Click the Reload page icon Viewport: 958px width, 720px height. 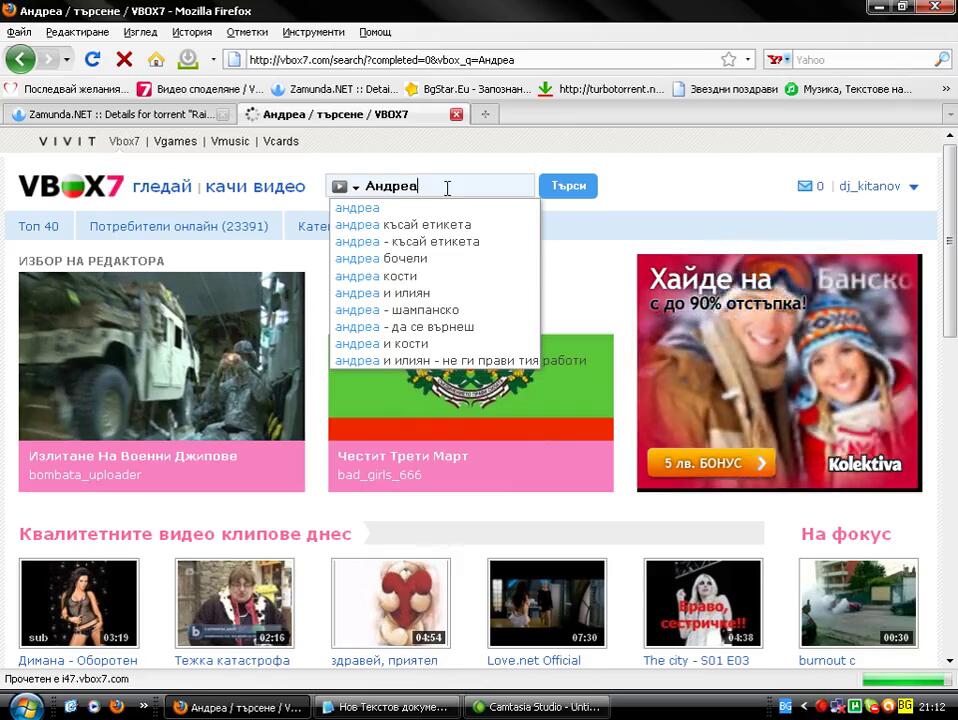coord(92,59)
